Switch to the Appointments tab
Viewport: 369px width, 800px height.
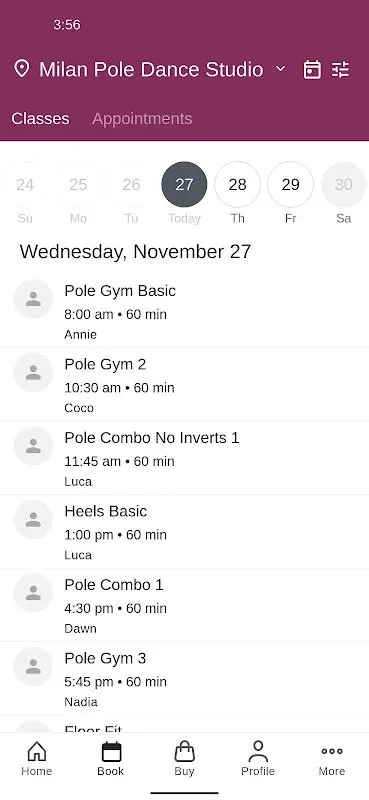[x=142, y=118]
